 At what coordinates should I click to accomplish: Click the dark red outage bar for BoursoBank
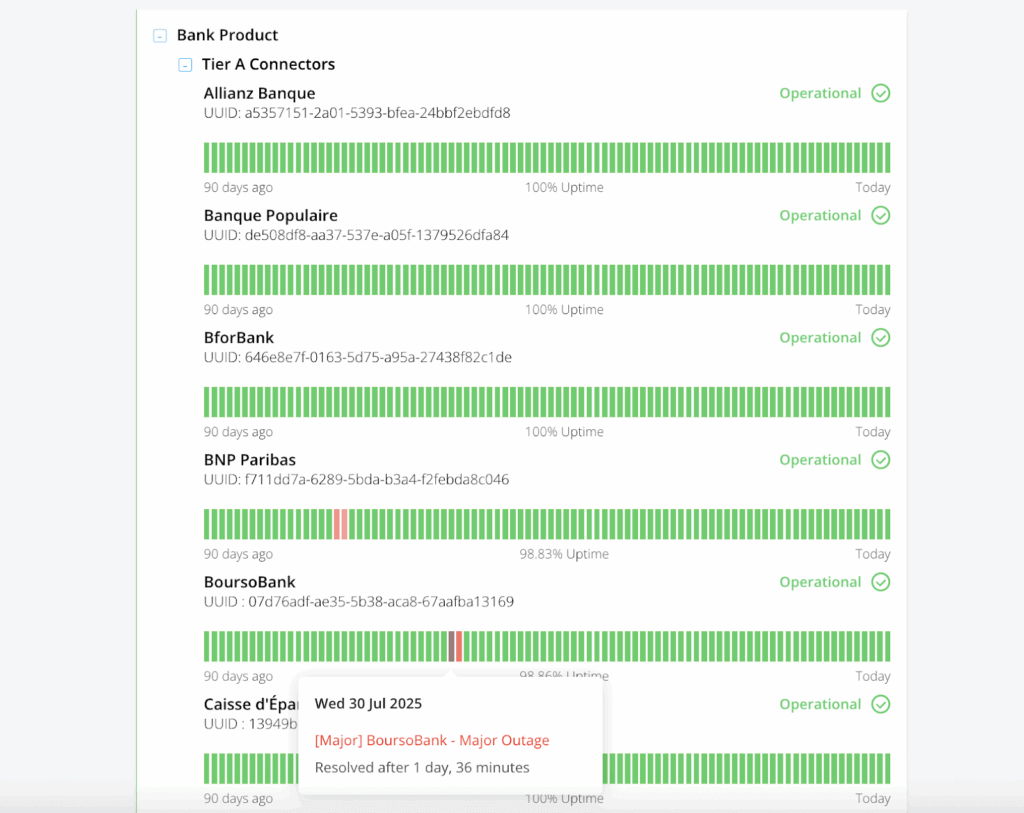(452, 646)
